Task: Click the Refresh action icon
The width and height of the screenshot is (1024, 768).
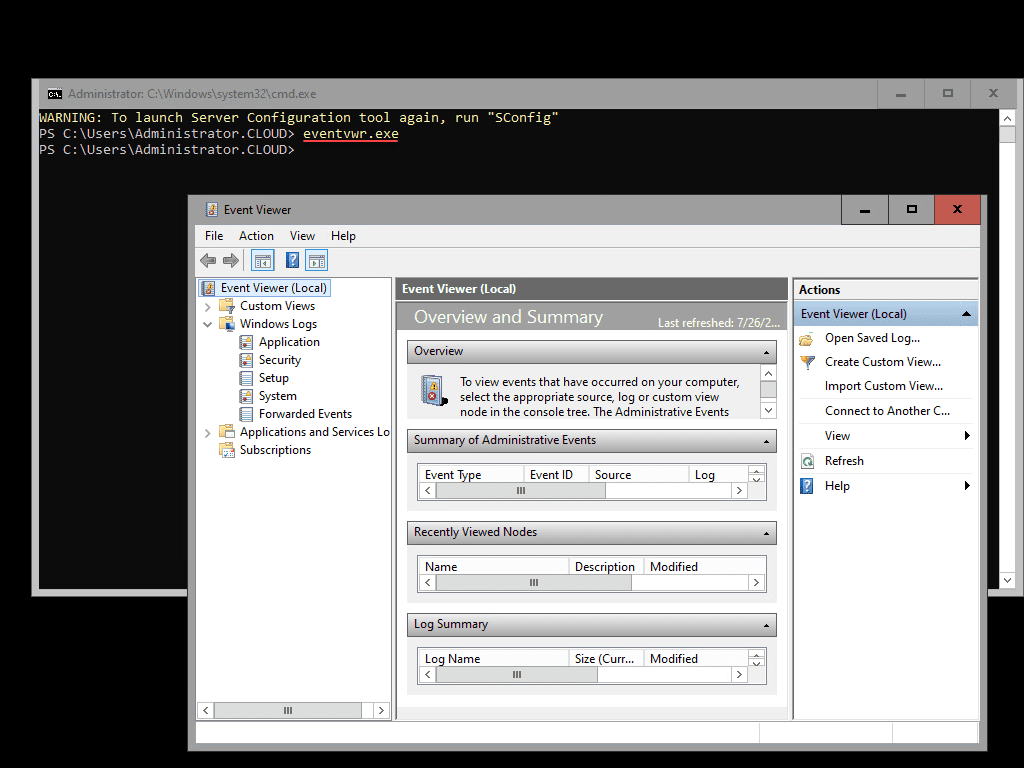Action: (807, 461)
